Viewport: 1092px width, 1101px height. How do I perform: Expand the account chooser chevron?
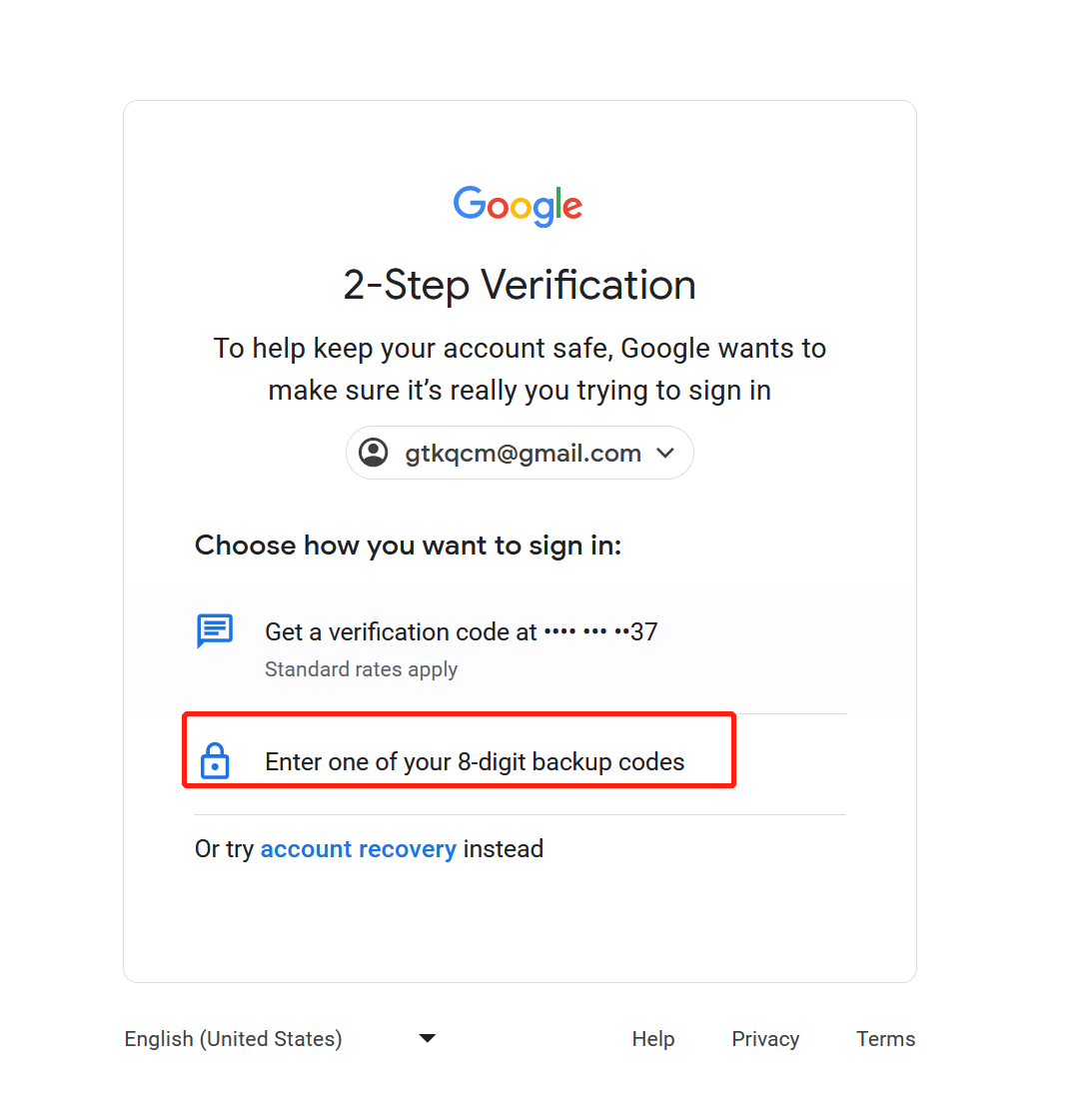(665, 453)
